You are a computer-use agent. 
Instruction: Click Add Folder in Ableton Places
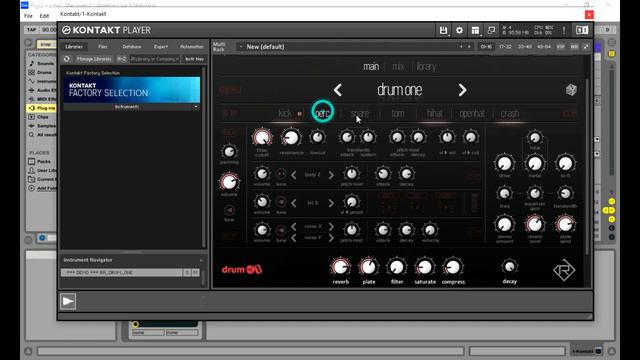42,188
